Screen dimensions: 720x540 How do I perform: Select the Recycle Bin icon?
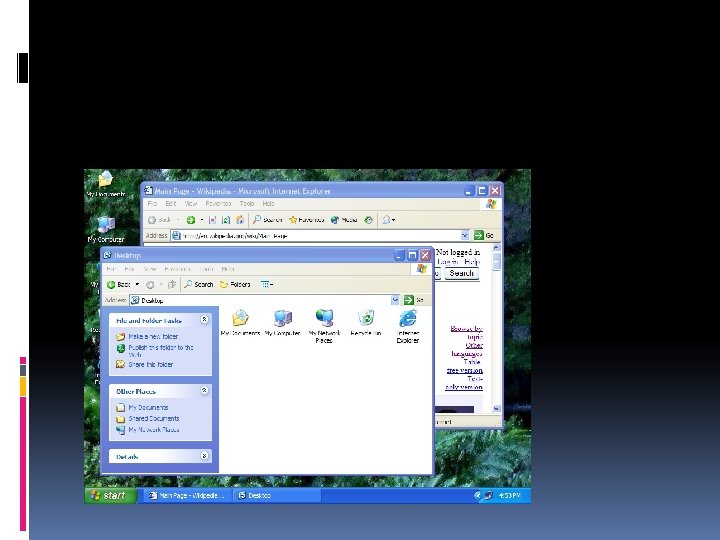point(366,323)
